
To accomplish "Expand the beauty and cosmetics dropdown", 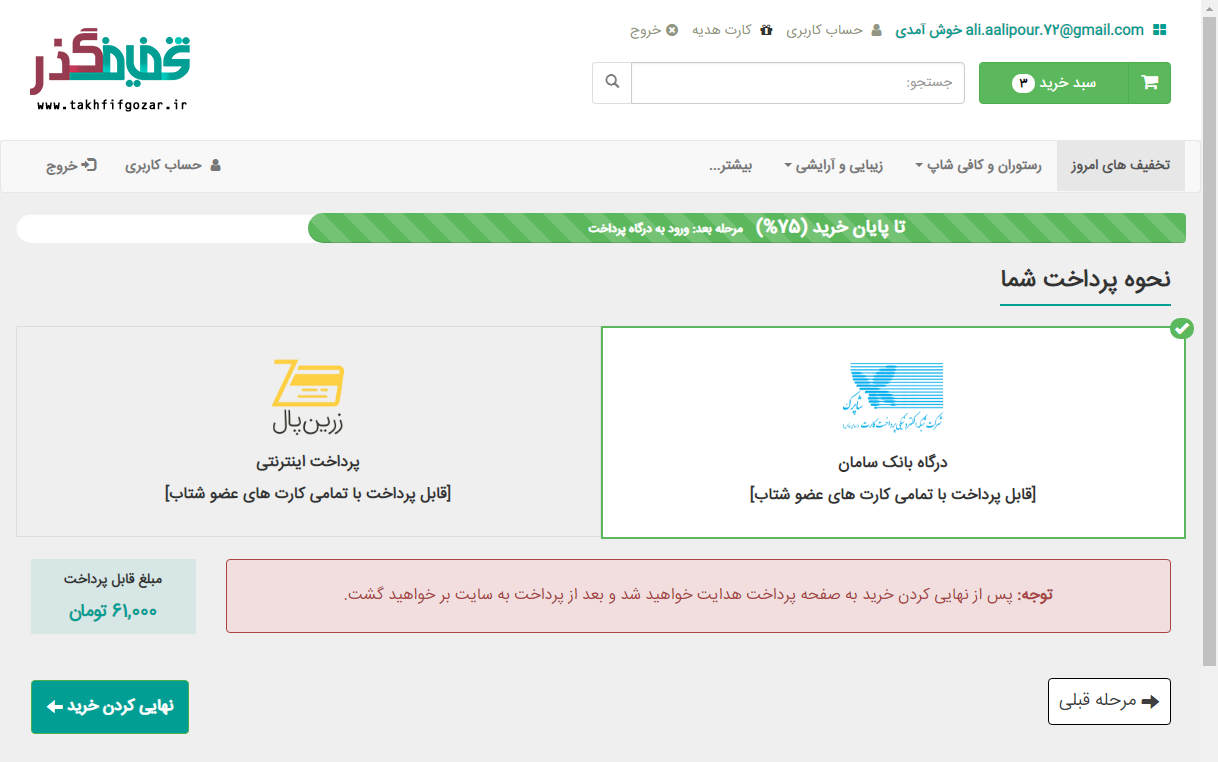I will (x=833, y=166).
